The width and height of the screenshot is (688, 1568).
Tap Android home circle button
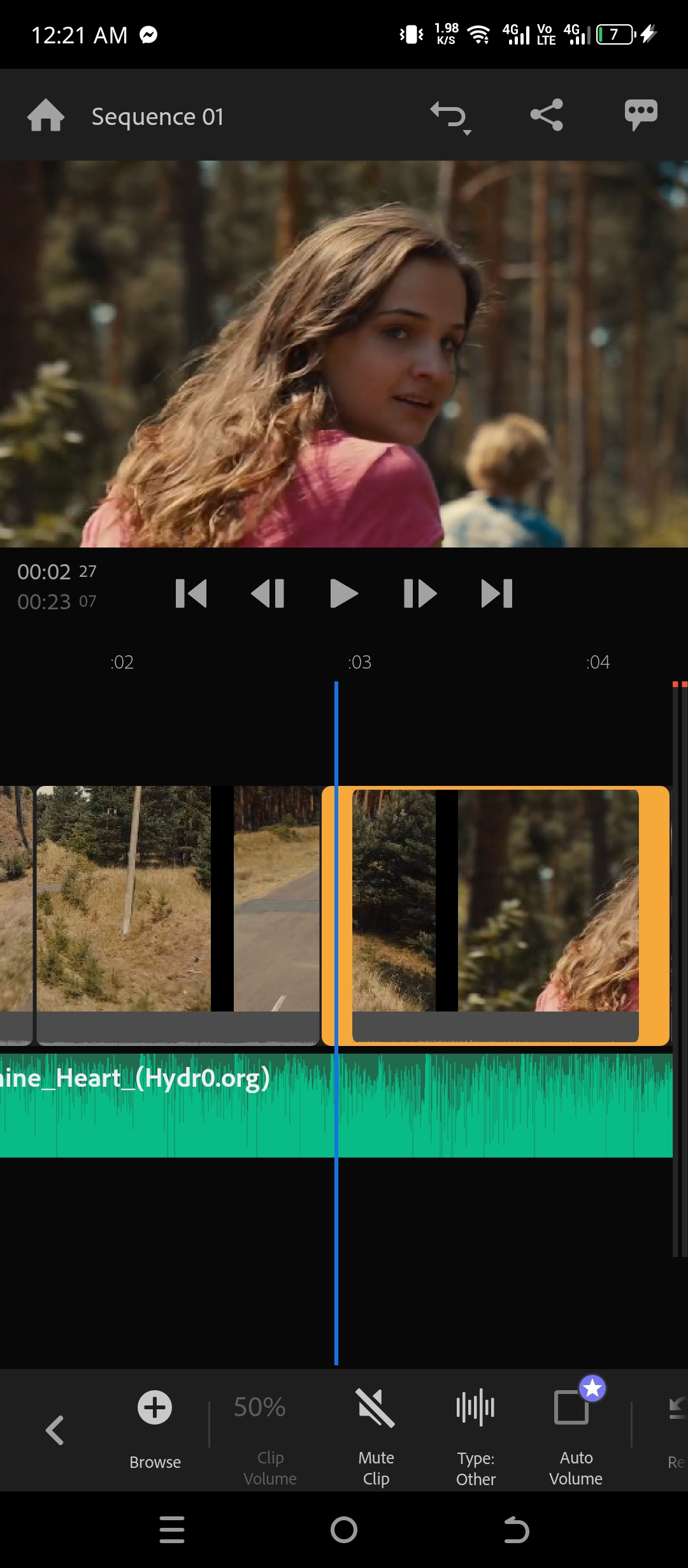tap(344, 1530)
